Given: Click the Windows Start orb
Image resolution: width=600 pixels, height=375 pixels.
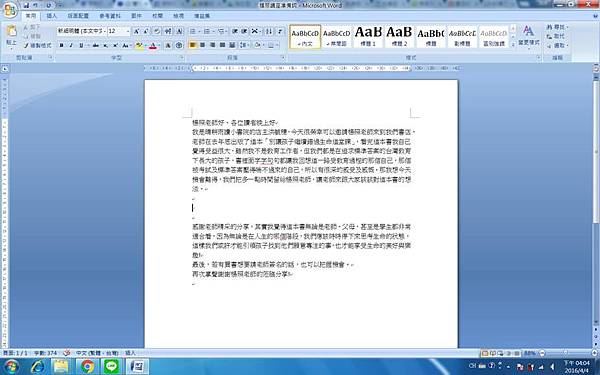Looking at the screenshot, I should (x=11, y=367).
